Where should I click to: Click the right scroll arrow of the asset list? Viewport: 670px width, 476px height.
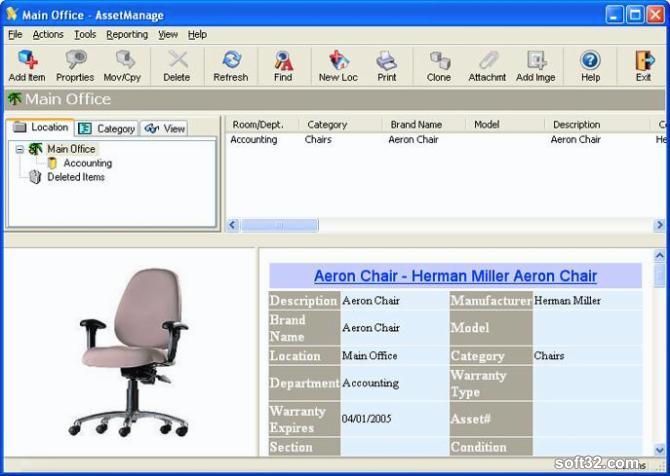(659, 225)
